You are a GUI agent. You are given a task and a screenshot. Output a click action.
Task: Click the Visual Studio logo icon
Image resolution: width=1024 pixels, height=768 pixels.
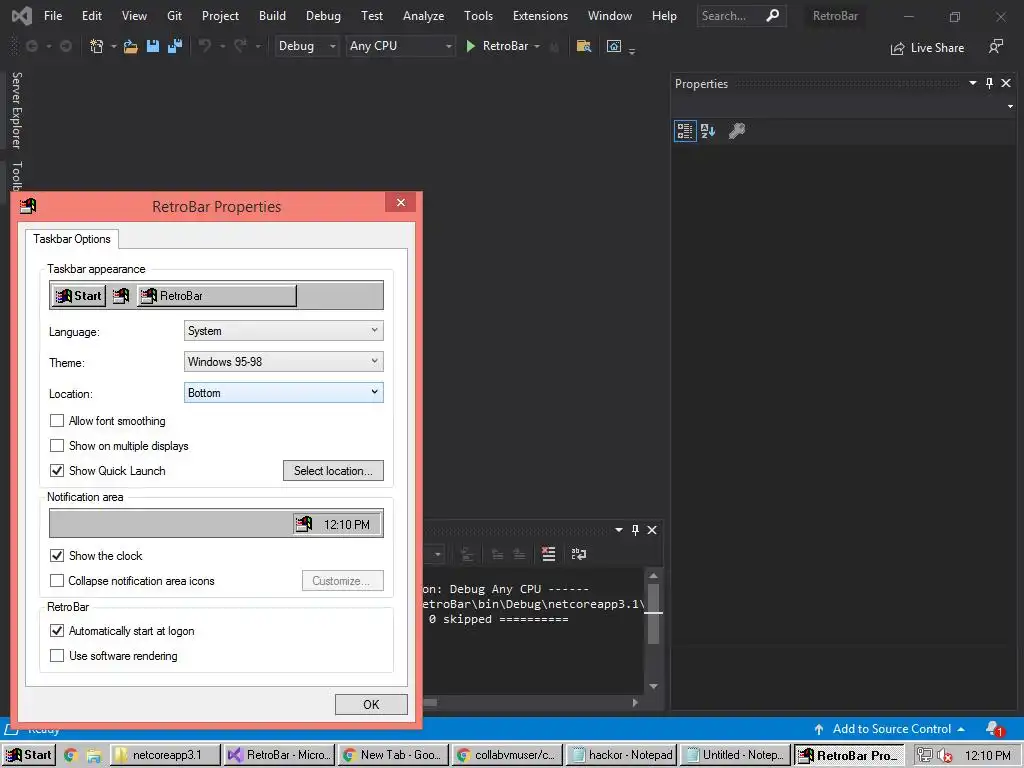[22, 16]
